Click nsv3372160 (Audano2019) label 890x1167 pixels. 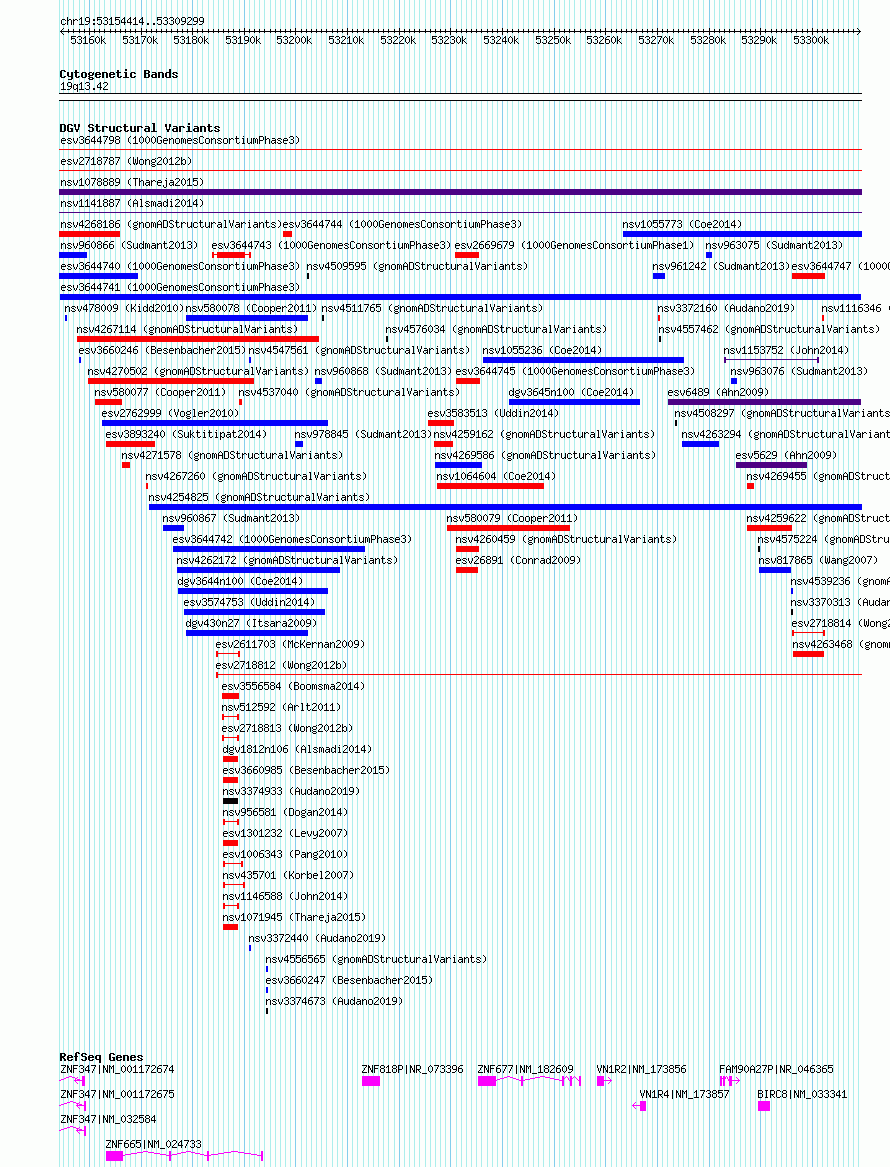[x=726, y=308]
